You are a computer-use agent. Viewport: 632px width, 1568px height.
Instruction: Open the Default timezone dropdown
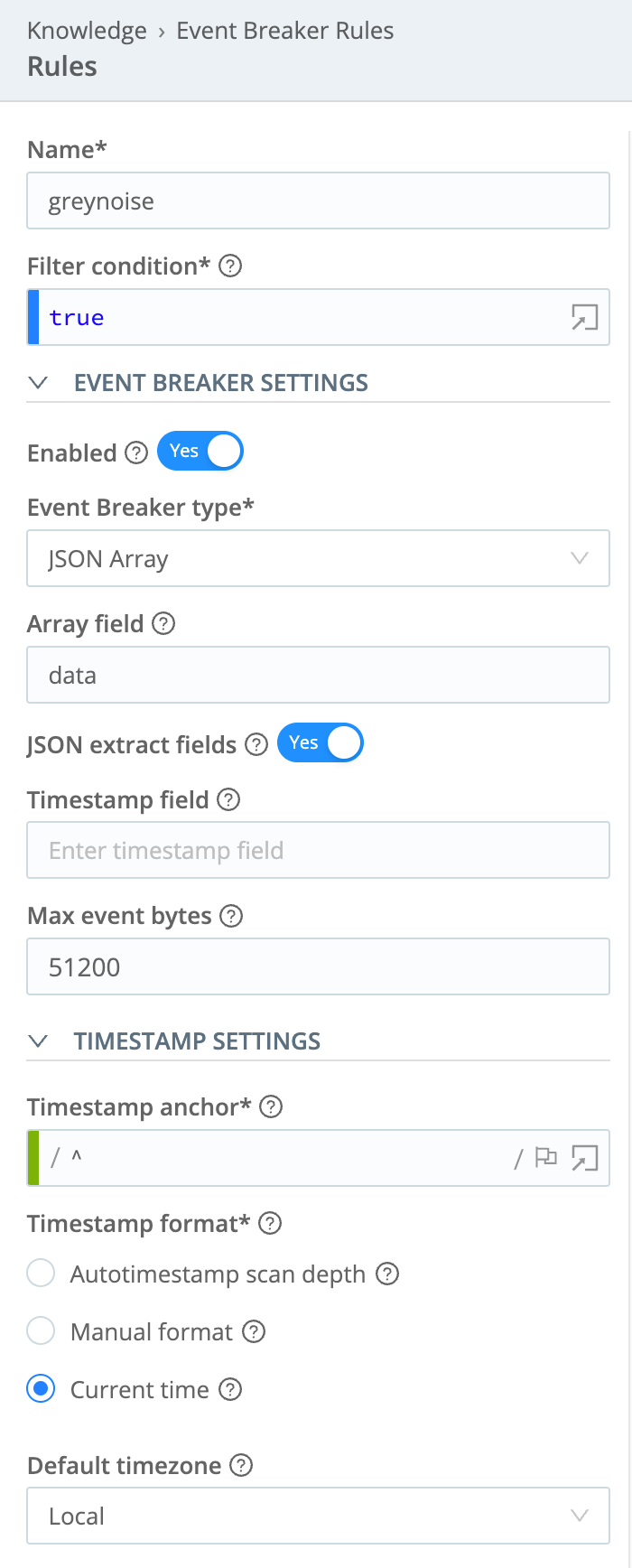(x=581, y=1516)
